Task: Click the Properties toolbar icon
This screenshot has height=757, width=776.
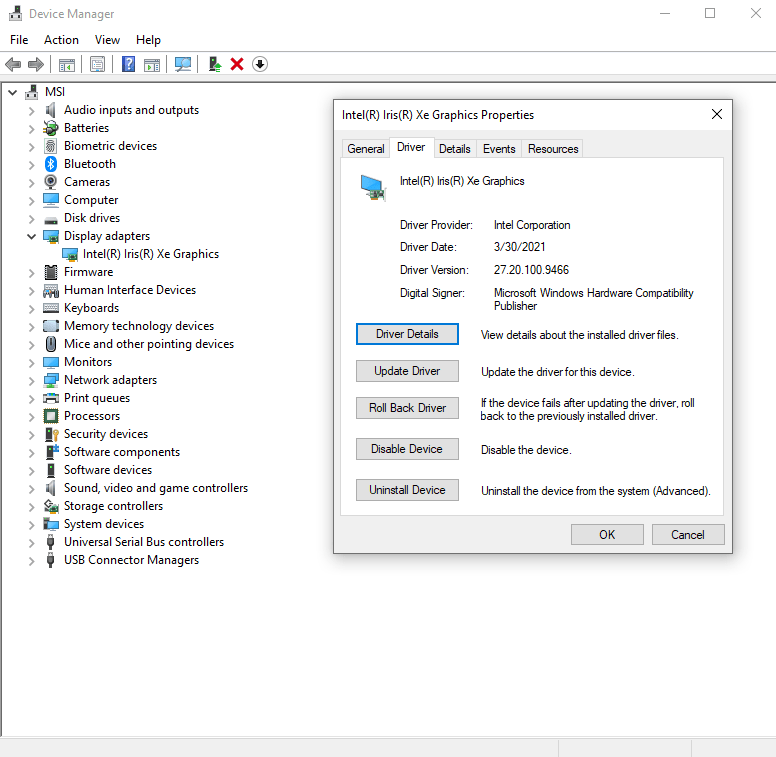Action: coord(97,64)
